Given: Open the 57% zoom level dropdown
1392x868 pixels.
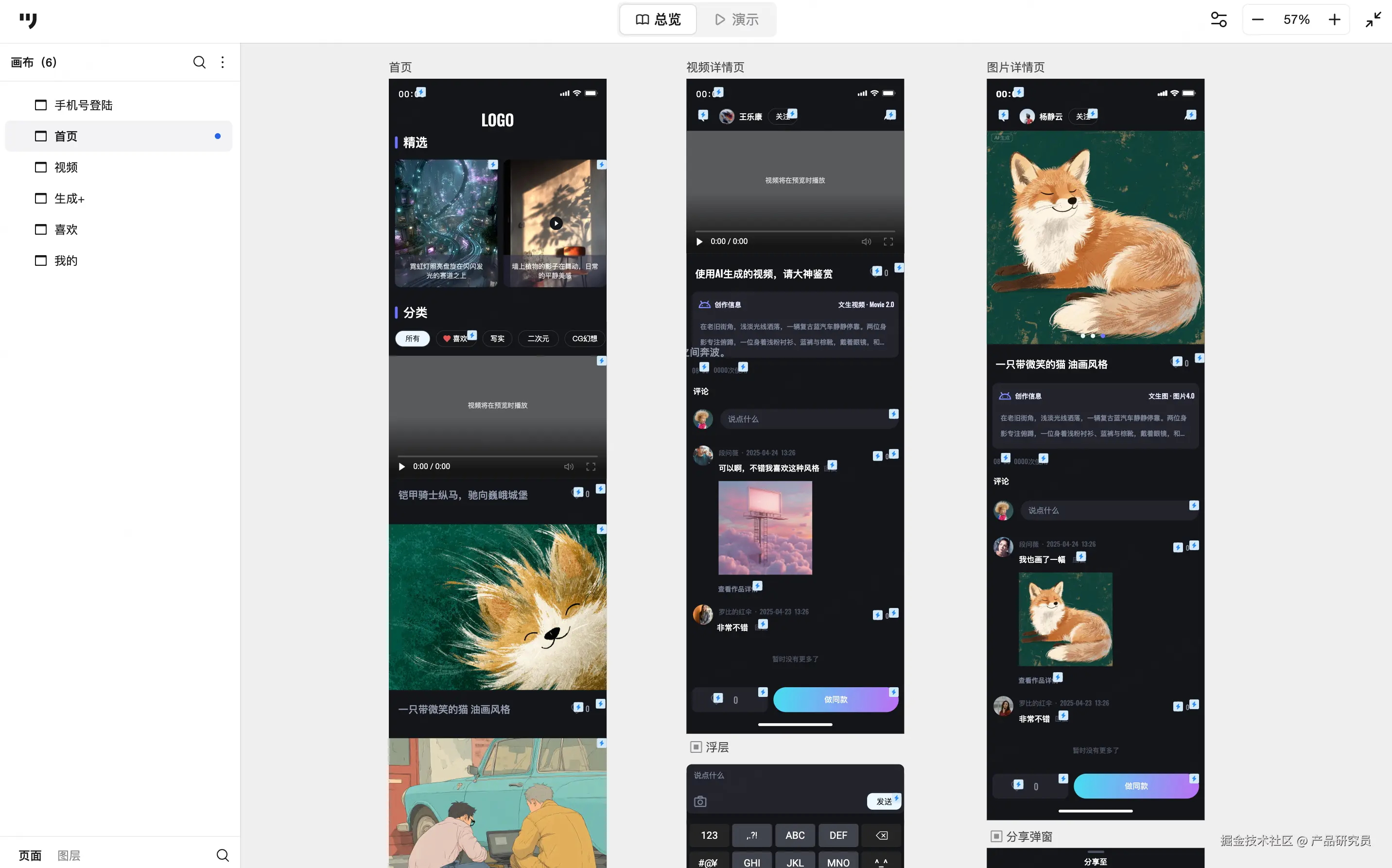Looking at the screenshot, I should [1296, 19].
